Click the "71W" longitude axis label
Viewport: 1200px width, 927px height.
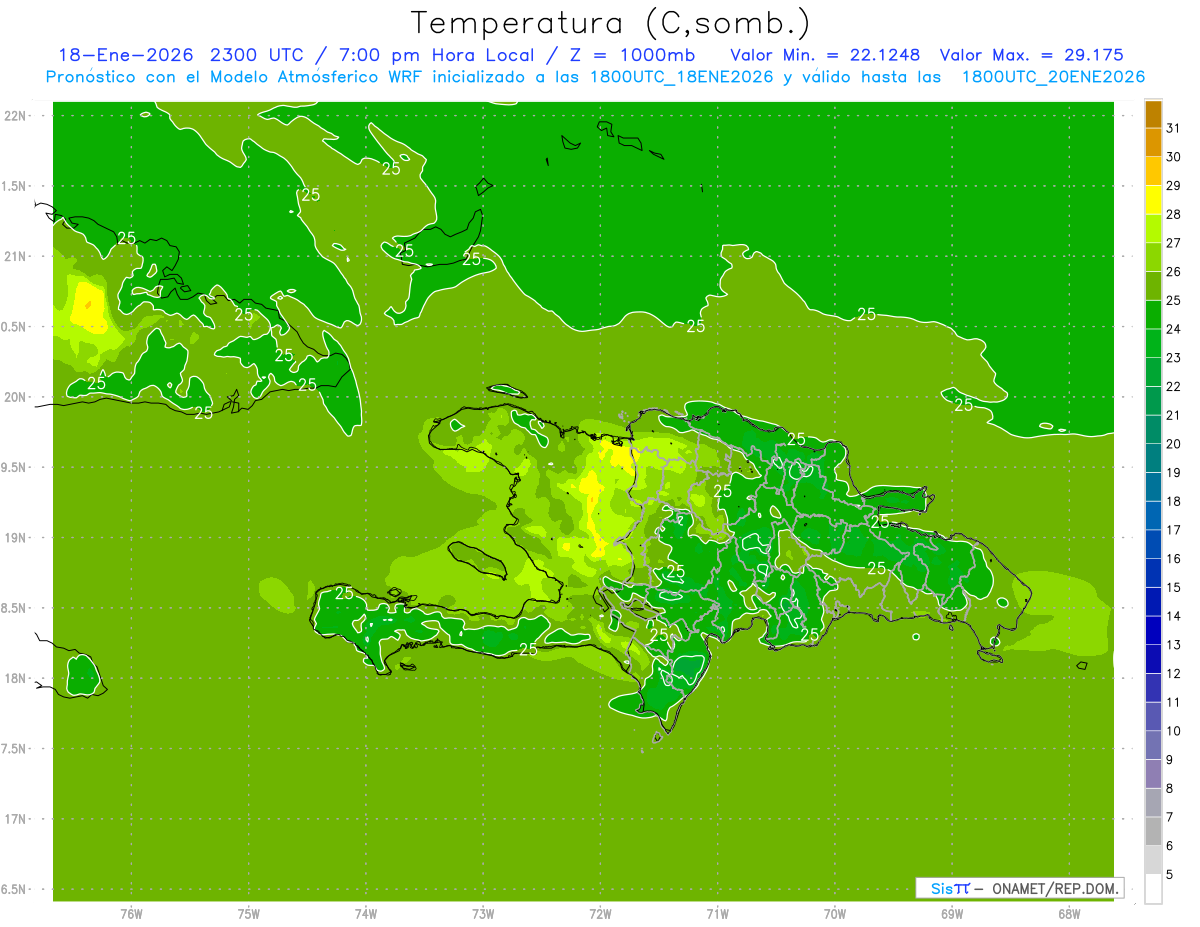tap(717, 913)
